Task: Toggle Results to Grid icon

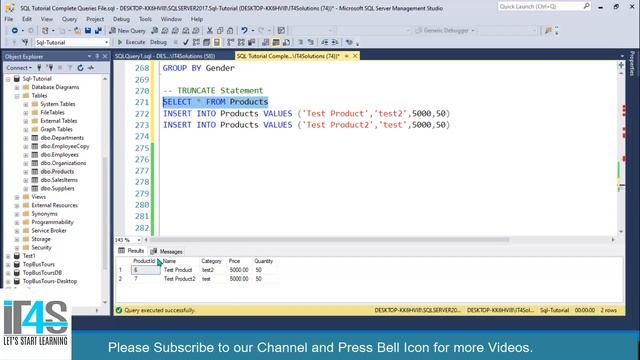Action: pyautogui.click(x=276, y=42)
